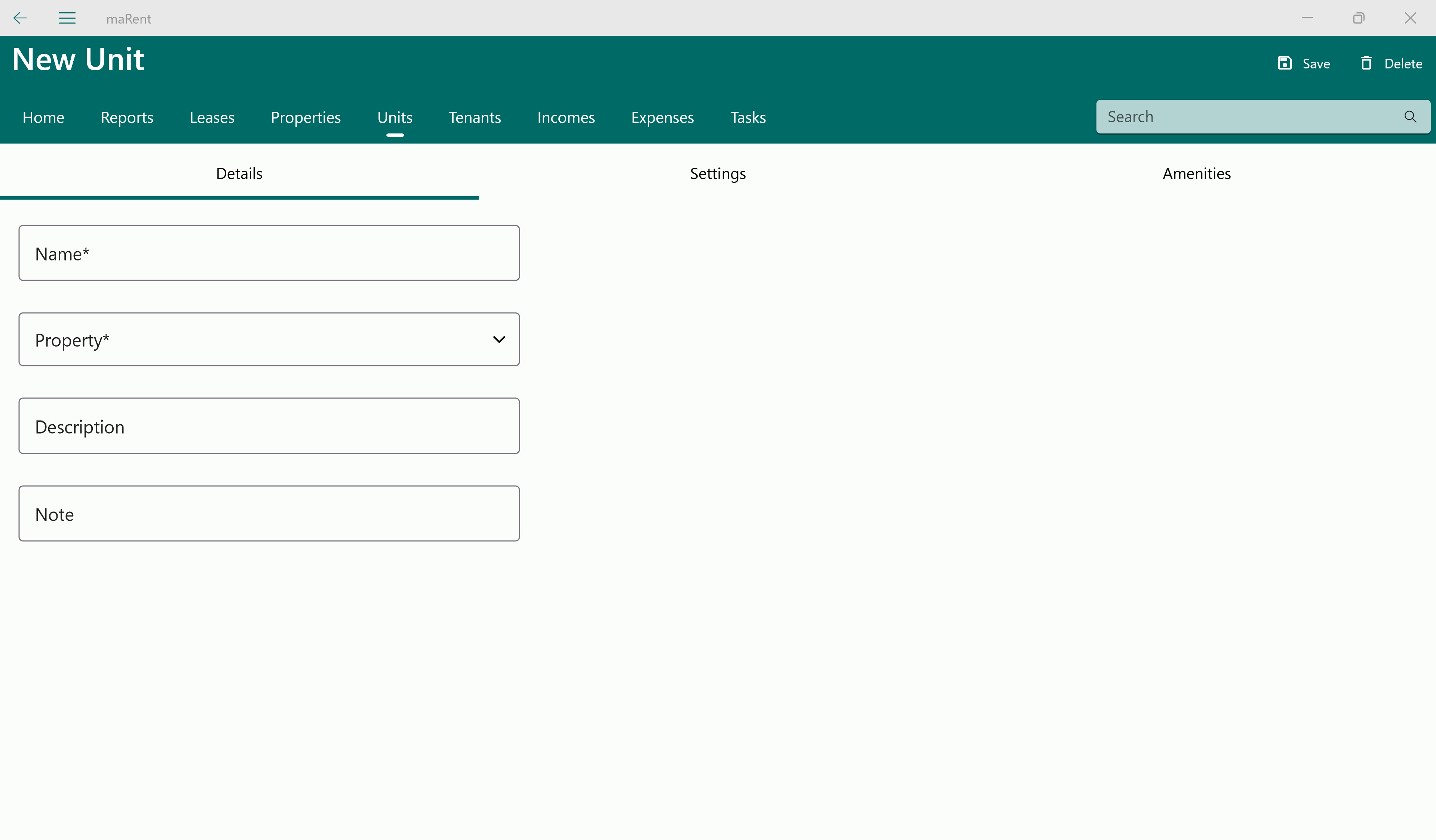Select the Details tab

click(239, 174)
